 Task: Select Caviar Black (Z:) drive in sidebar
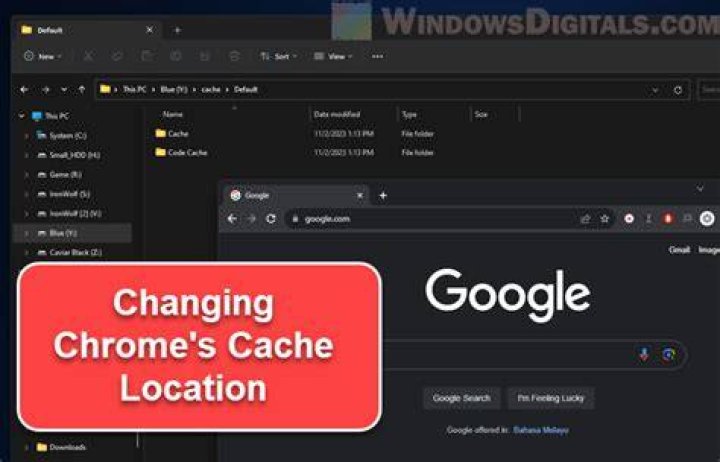click(x=75, y=253)
